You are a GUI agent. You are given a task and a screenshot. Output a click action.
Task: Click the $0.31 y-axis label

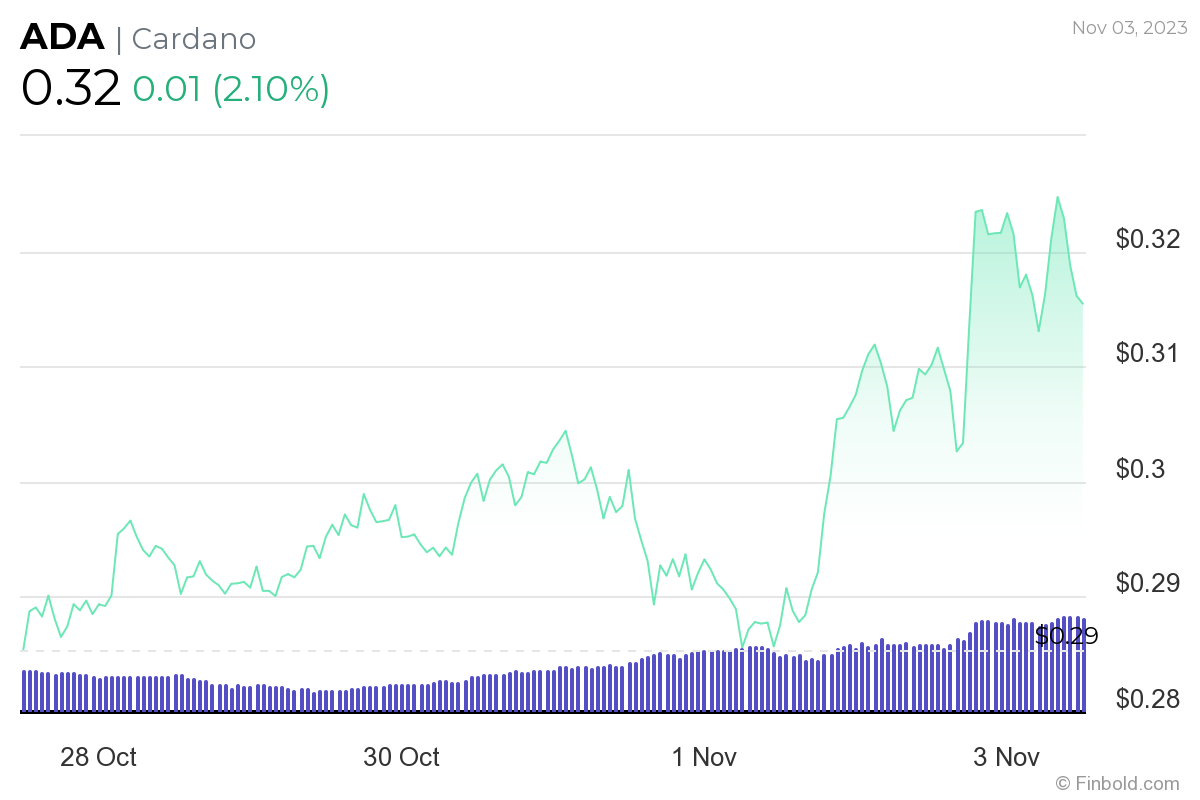coord(1148,353)
